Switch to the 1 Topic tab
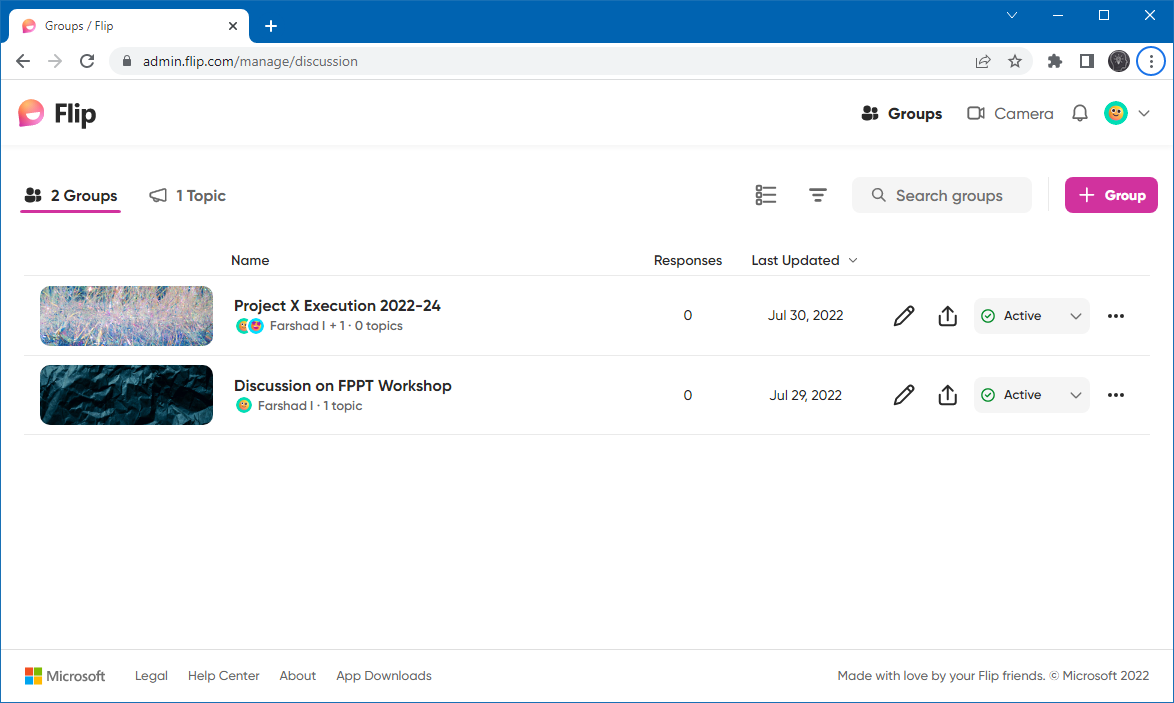1174x703 pixels. (x=188, y=196)
